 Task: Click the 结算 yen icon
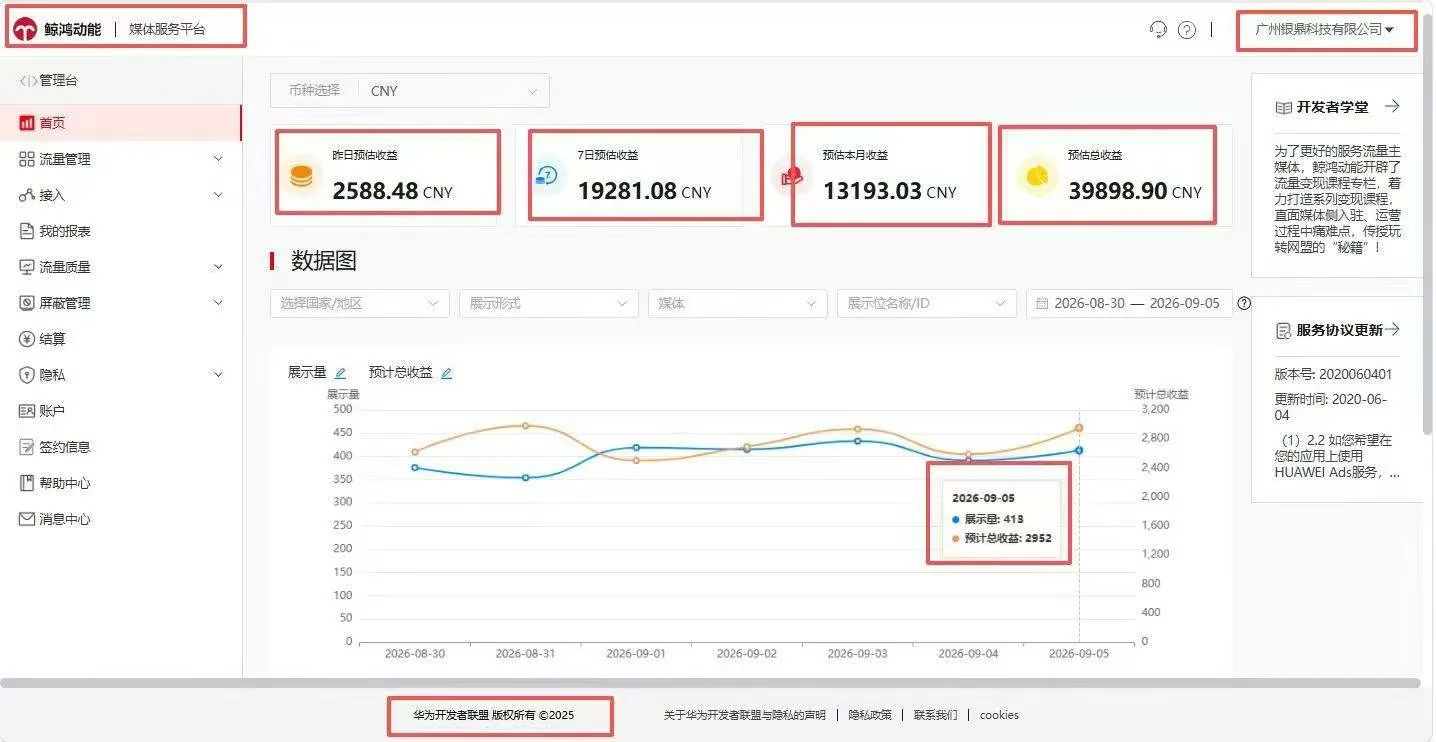click(27, 339)
